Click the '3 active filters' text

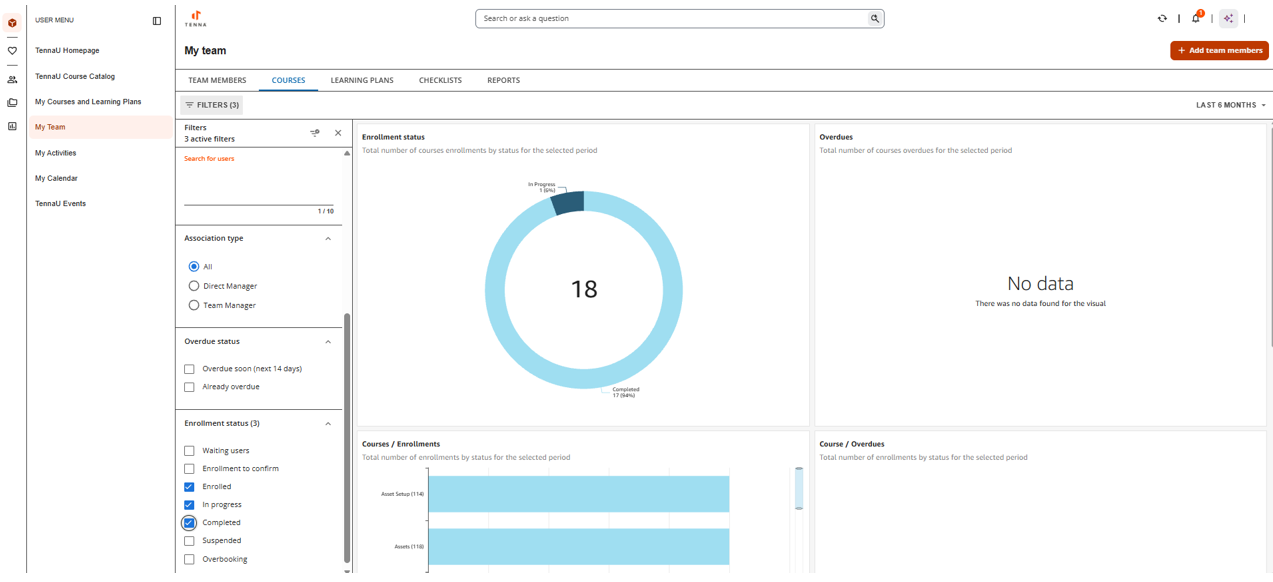(210, 139)
